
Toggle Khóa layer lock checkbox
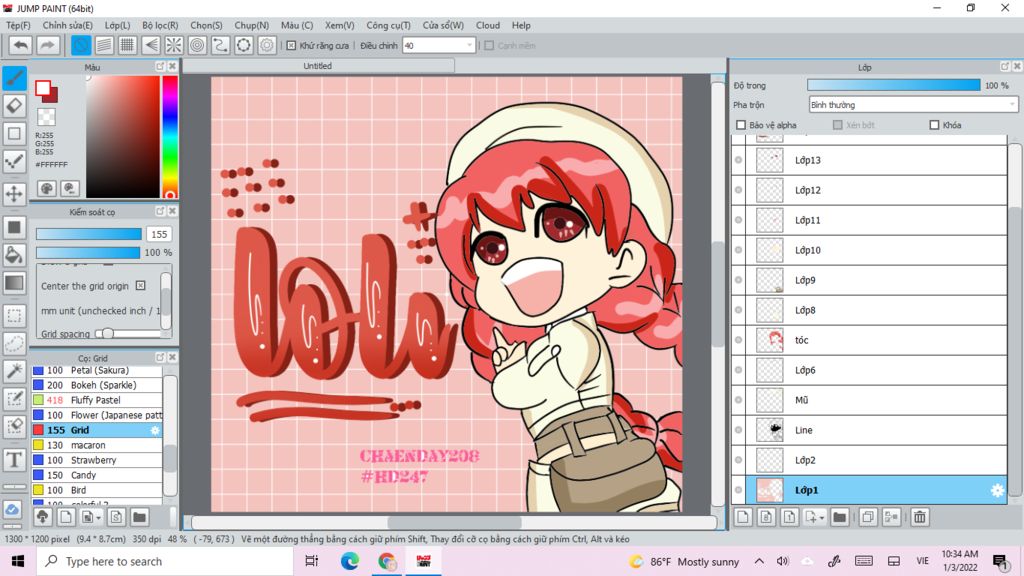click(x=934, y=125)
